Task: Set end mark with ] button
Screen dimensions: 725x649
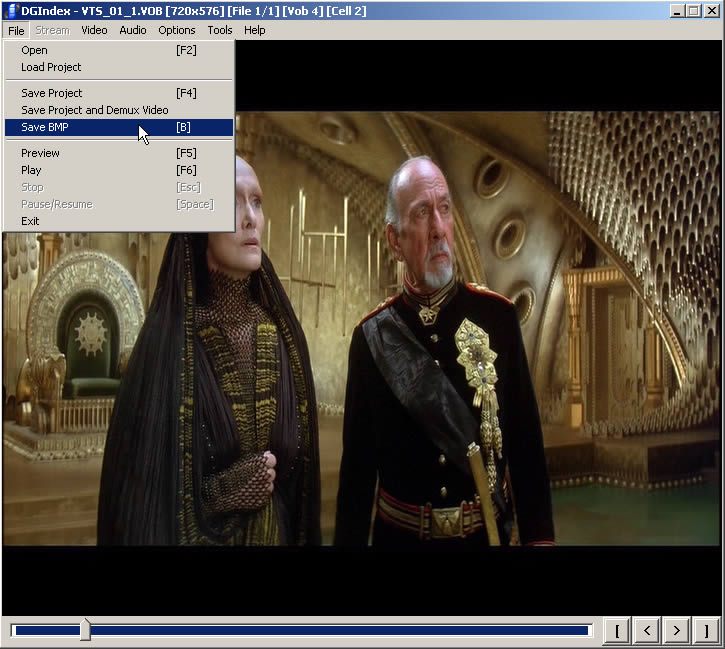Action: pyautogui.click(x=706, y=631)
